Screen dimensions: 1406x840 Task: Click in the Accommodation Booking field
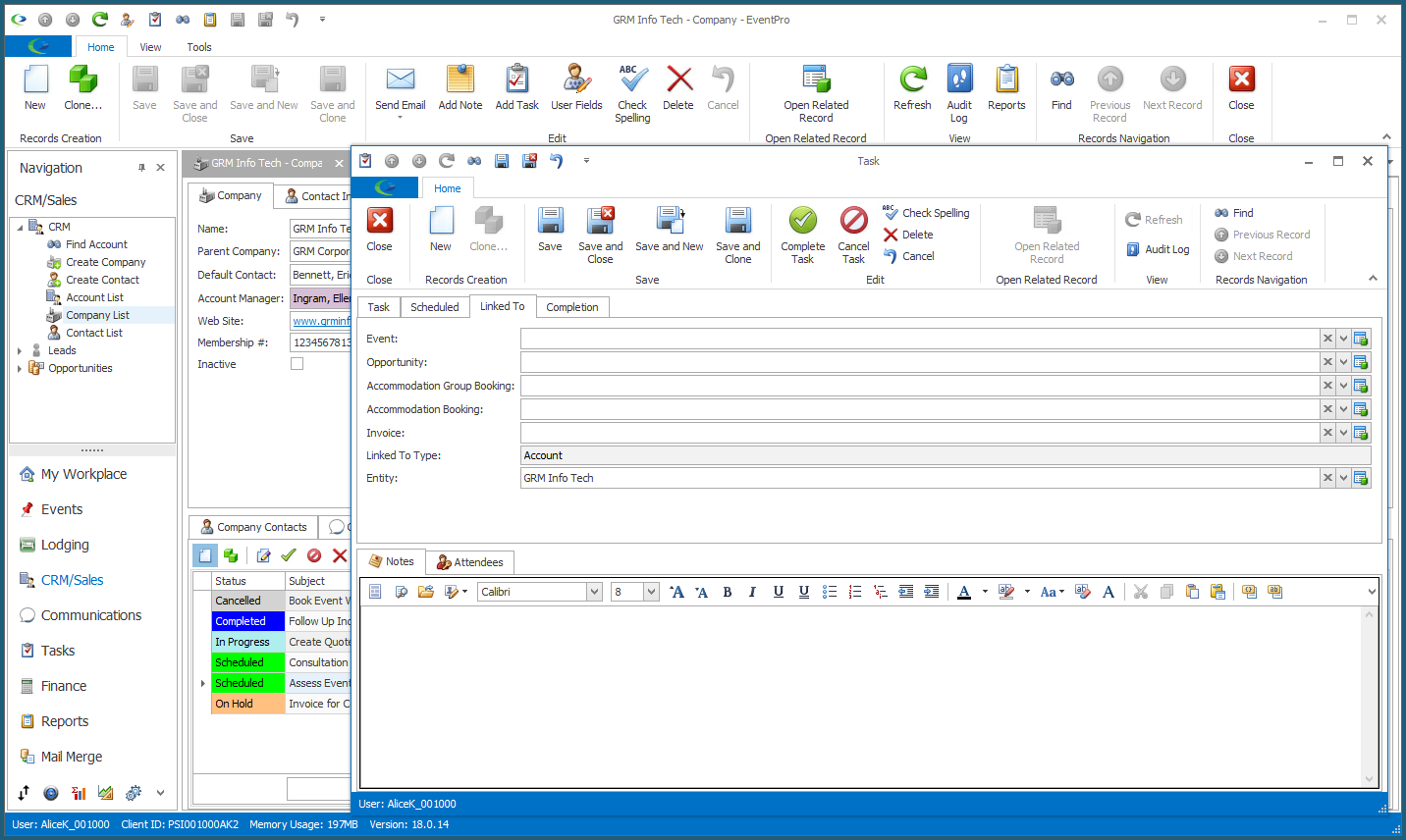pyautogui.click(x=919, y=409)
